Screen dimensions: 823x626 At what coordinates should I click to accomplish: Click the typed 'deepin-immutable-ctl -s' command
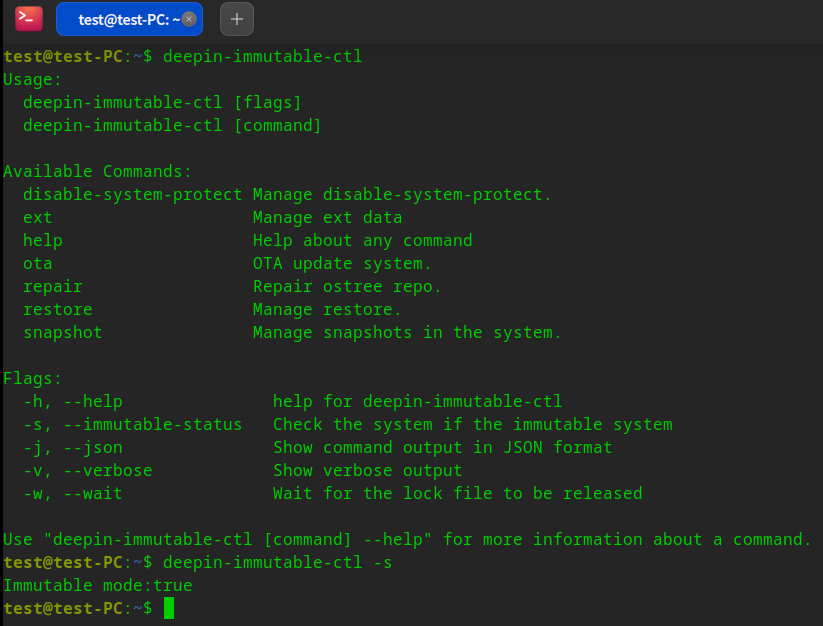click(x=277, y=562)
